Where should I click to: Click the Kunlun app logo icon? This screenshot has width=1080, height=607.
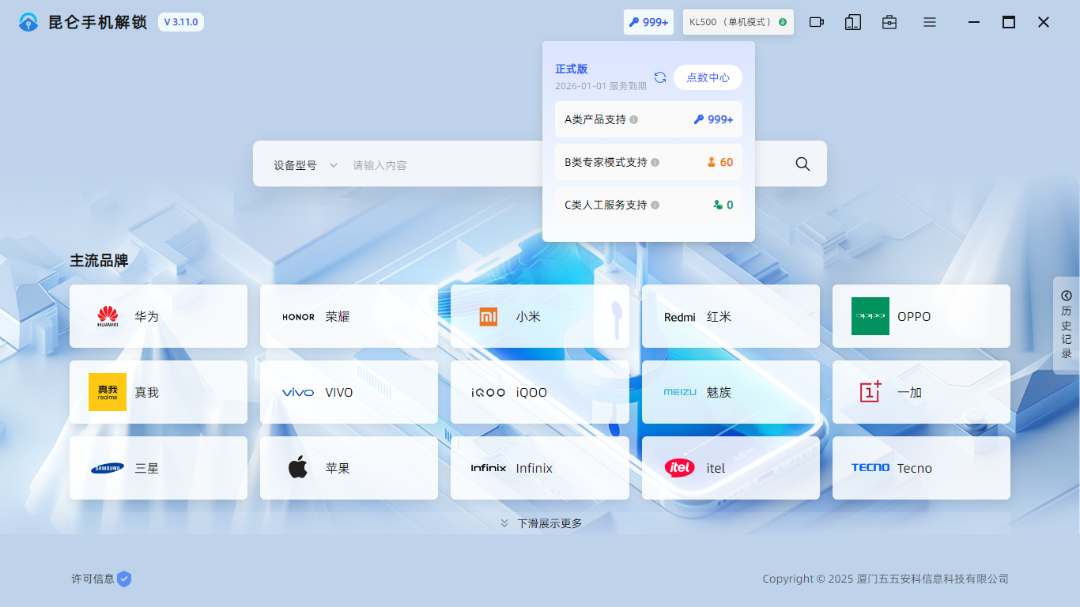(28, 22)
